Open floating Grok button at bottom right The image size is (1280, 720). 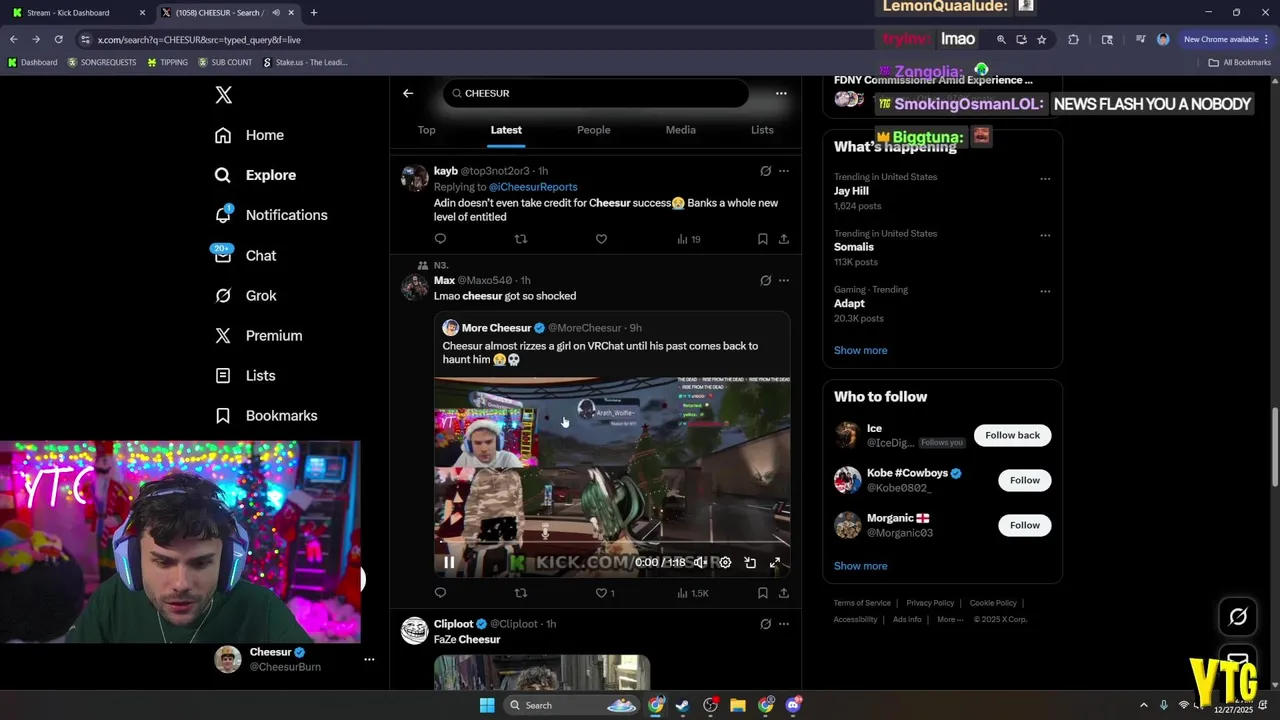(1238, 617)
